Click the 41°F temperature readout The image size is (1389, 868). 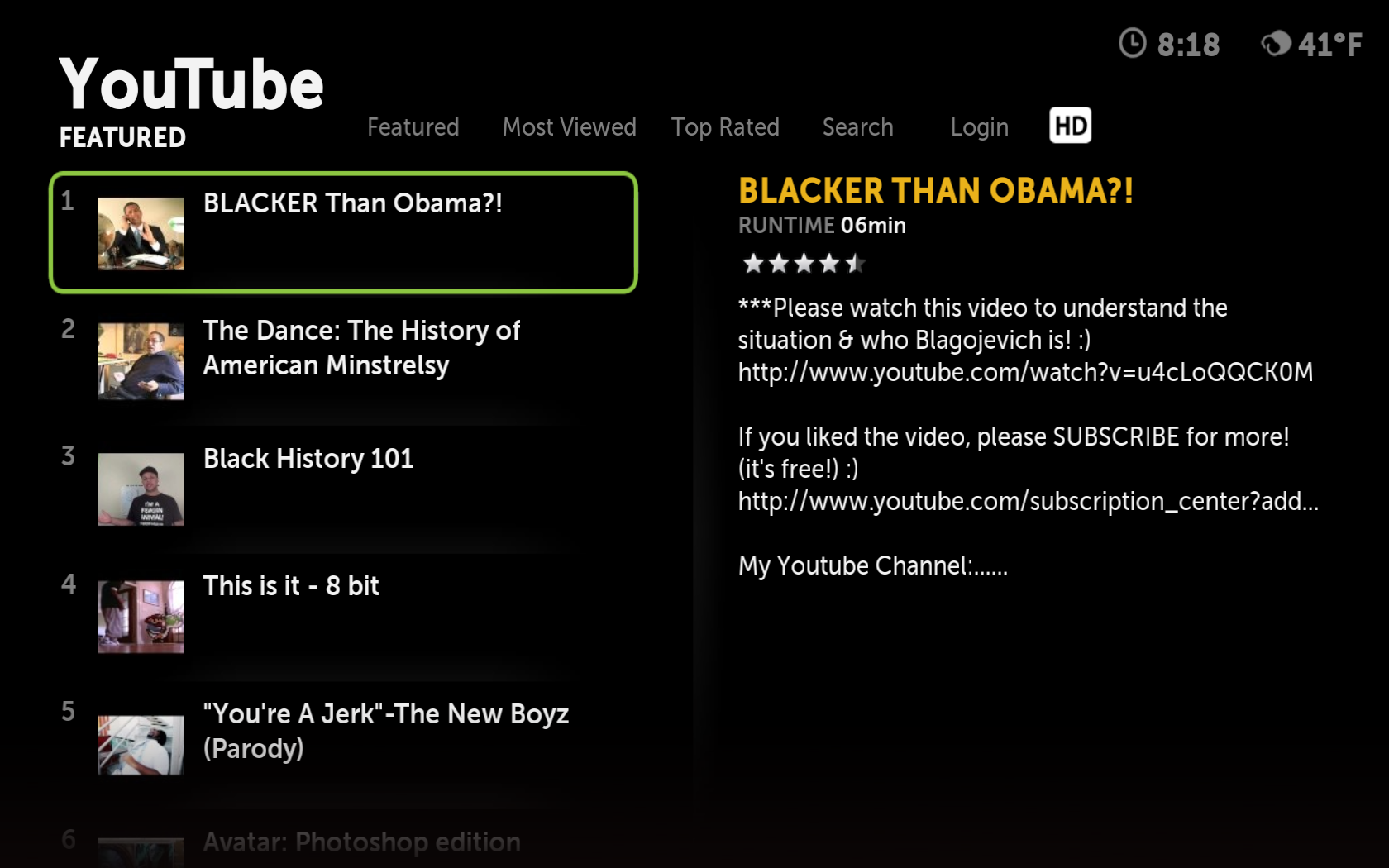pyautogui.click(x=1329, y=45)
